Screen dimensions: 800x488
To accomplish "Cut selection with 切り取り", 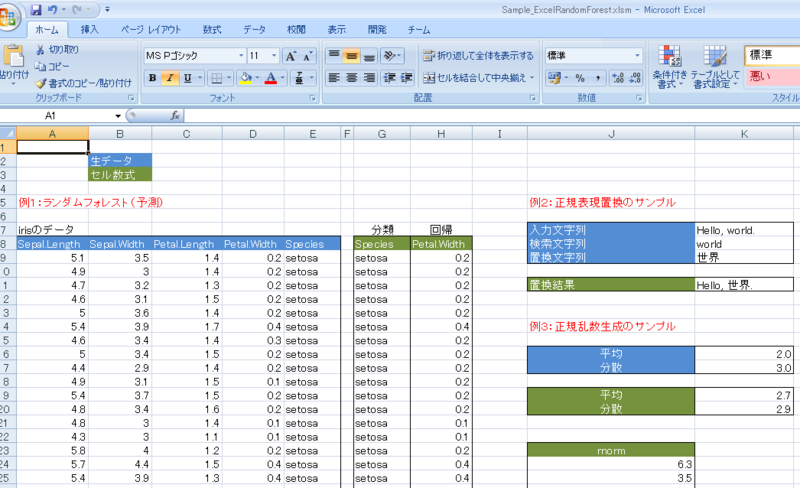I will coord(57,50).
